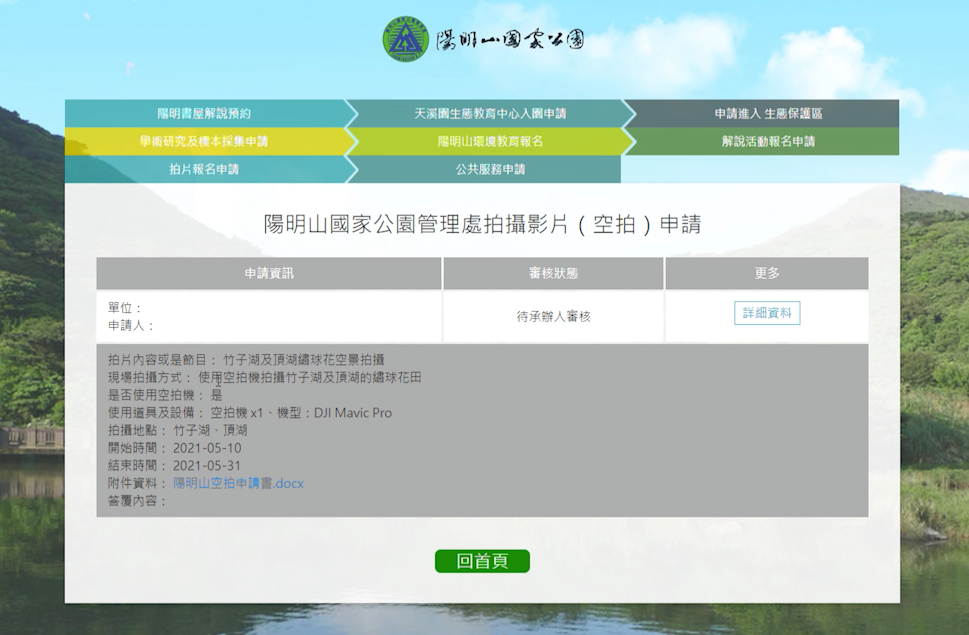This screenshot has width=969, height=635.
Task: Open 解說活動報名申請 tab
Action: 768,141
